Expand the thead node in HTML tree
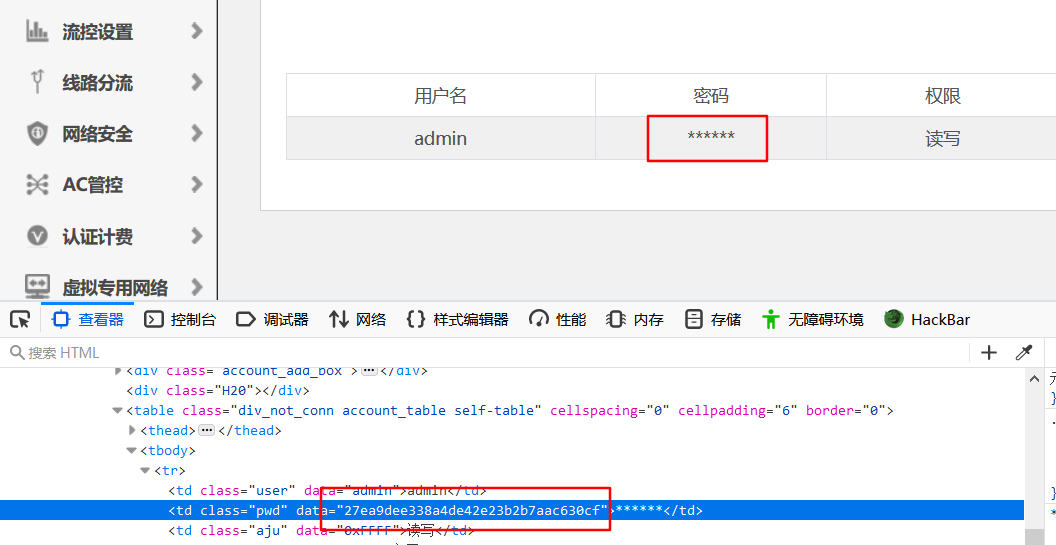1056x545 pixels. (133, 430)
